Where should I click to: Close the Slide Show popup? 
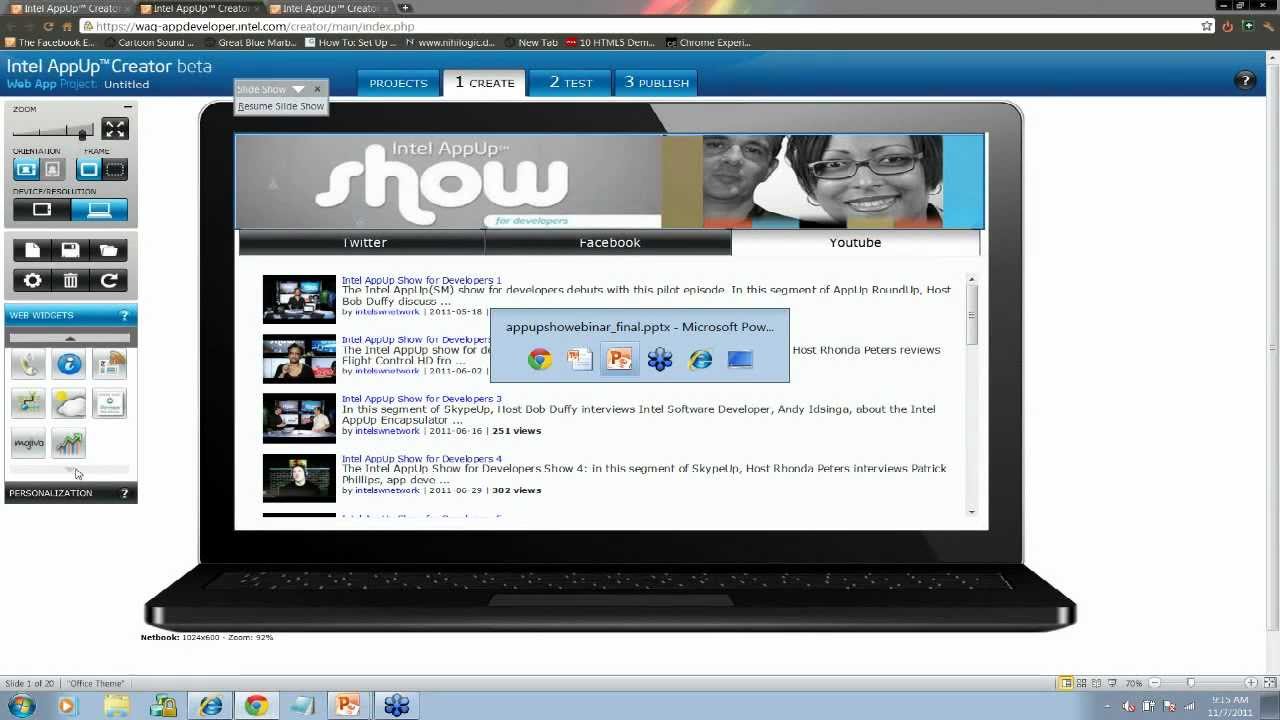pyautogui.click(x=317, y=89)
